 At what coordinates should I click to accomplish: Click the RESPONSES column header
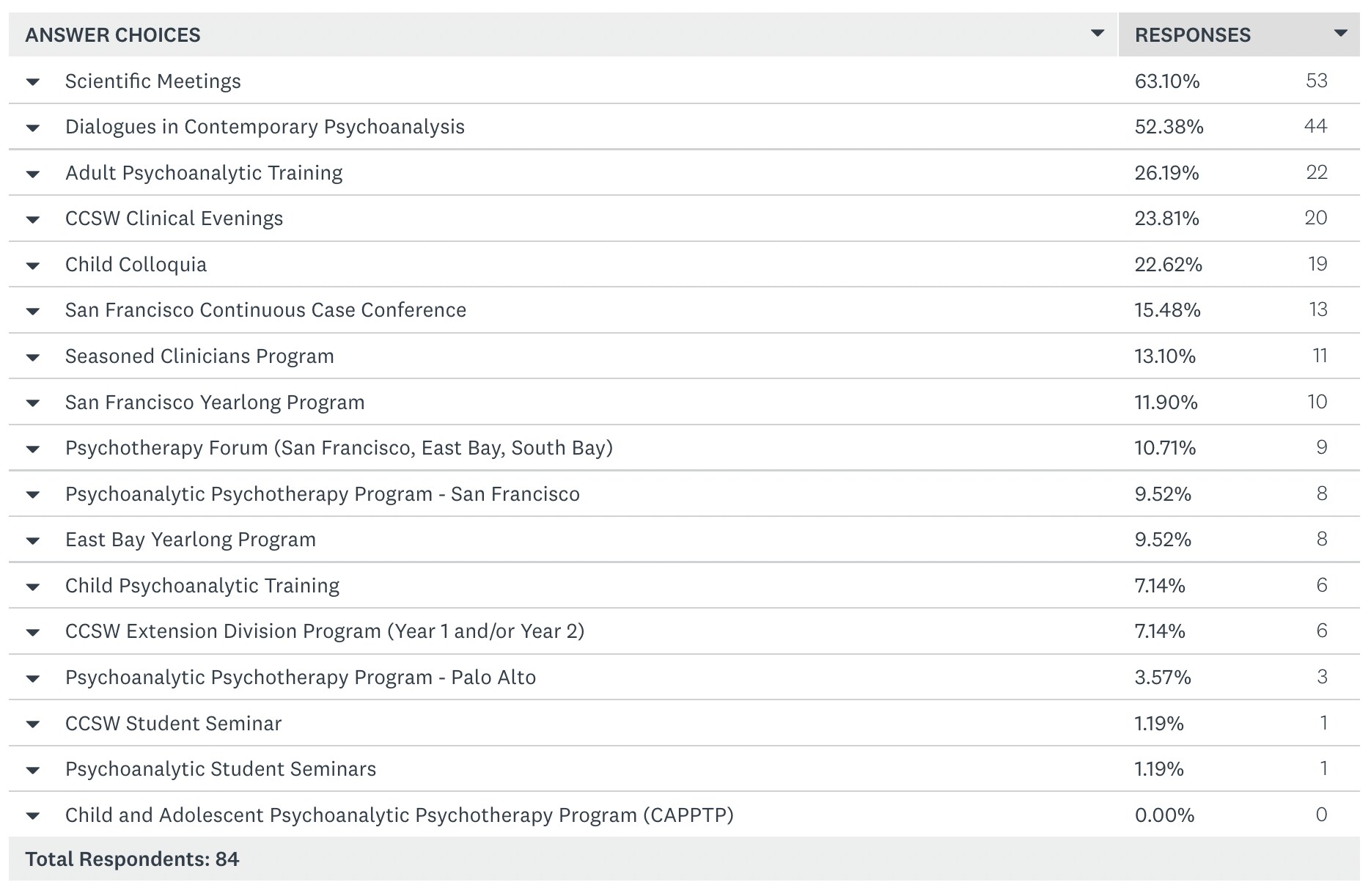tap(1193, 35)
